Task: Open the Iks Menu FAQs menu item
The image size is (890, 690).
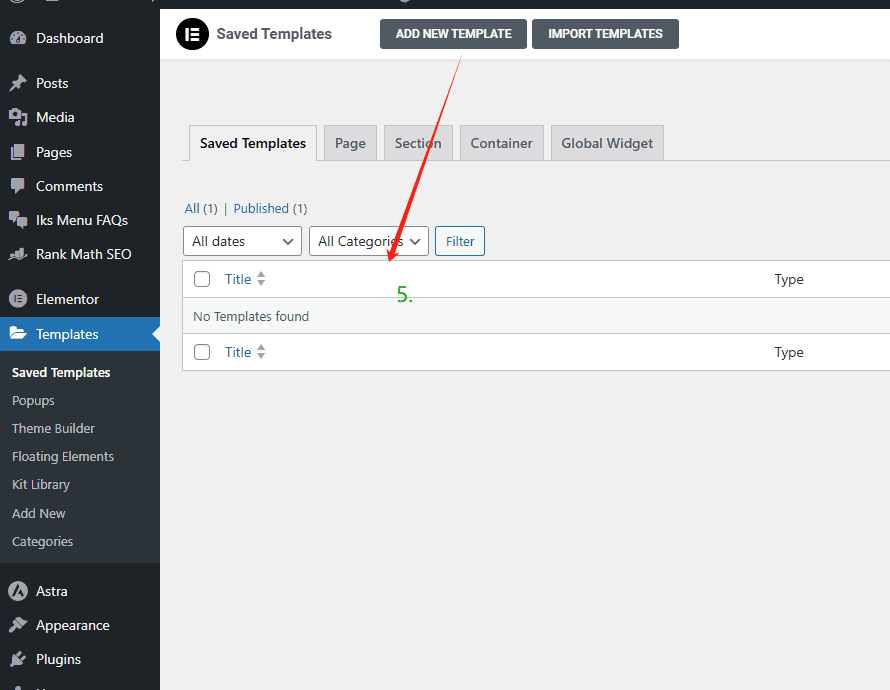Action: [80, 220]
